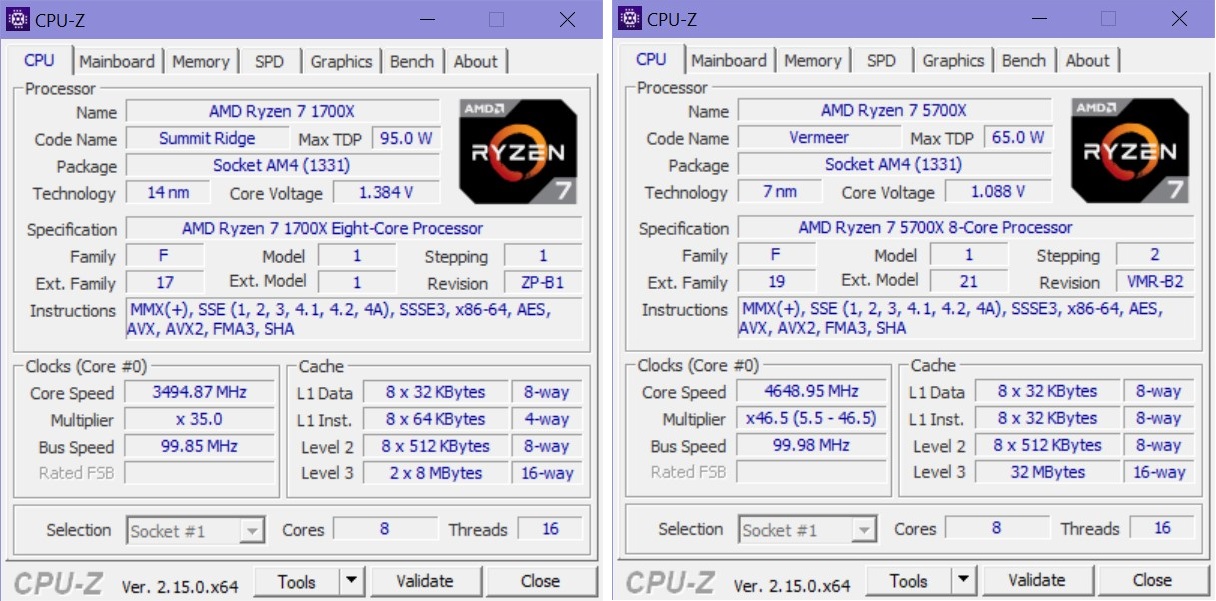Screen dimensions: 1216x601
Task: Click the Core Speed value '4648.95 MHz'
Action: coord(811,391)
